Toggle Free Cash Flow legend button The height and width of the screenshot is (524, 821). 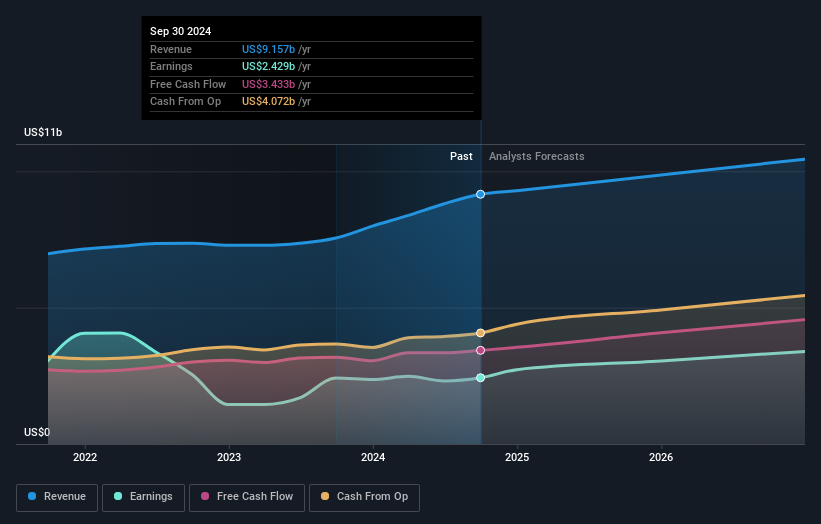(247, 497)
